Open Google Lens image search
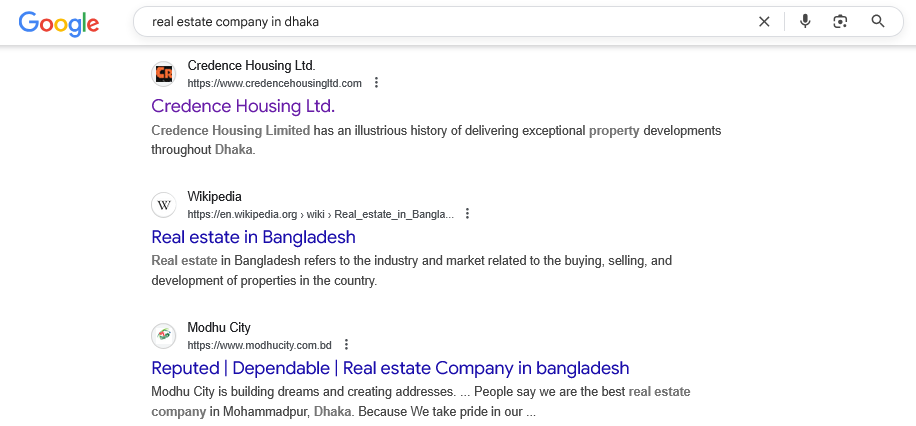Image resolution: width=916 pixels, height=426 pixels. tap(840, 21)
